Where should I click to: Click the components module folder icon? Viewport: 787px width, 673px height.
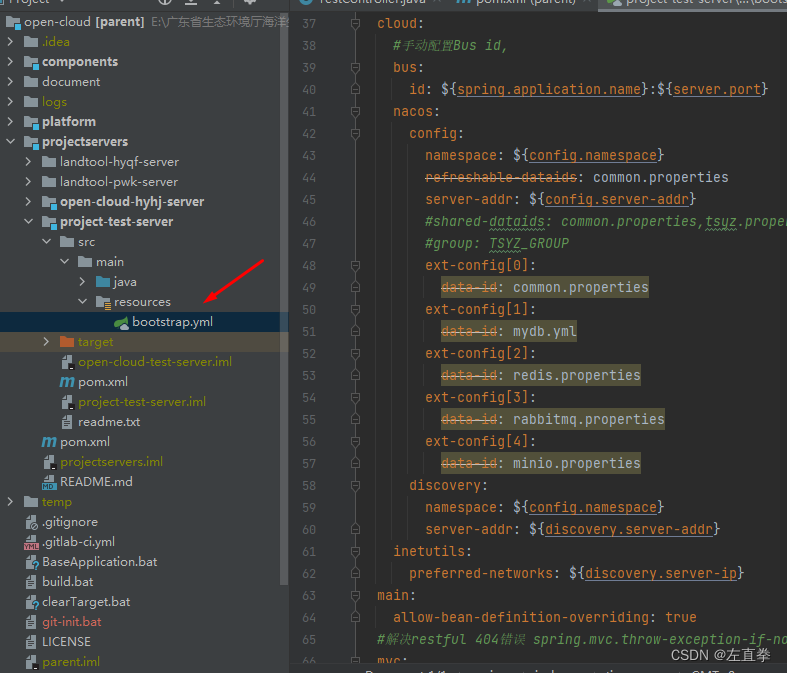point(31,62)
